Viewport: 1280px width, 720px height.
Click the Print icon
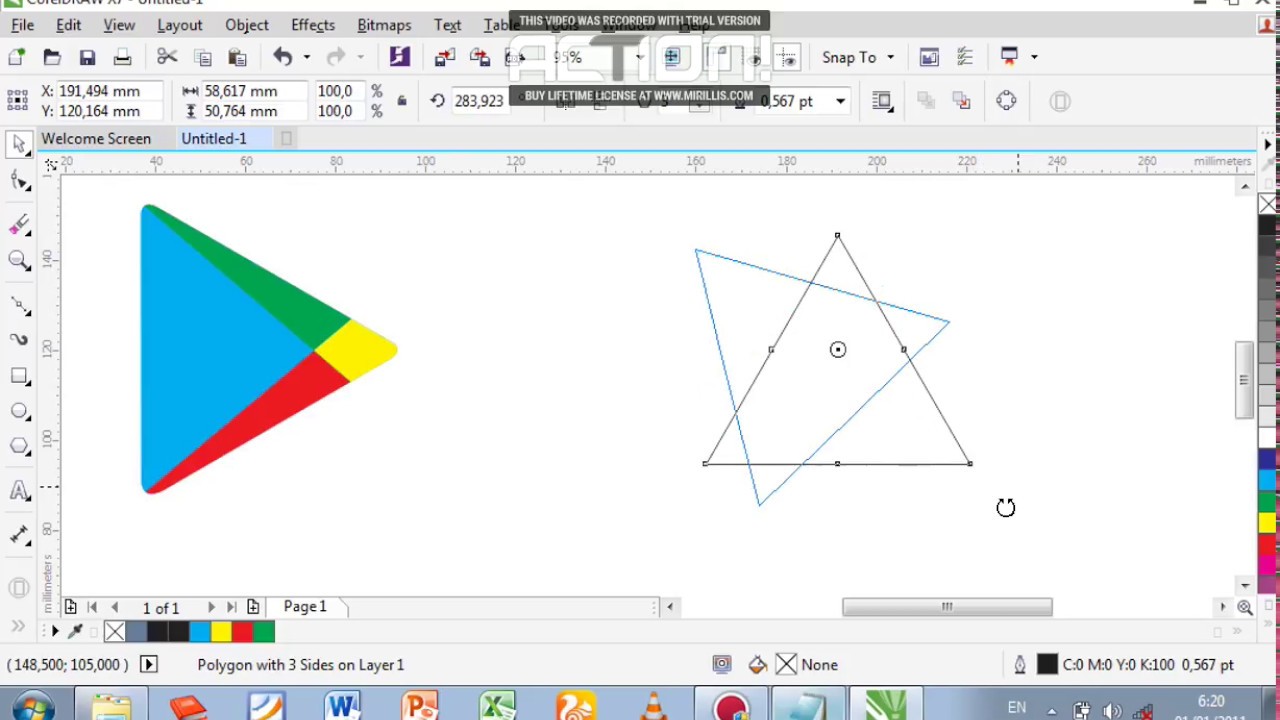(122, 58)
